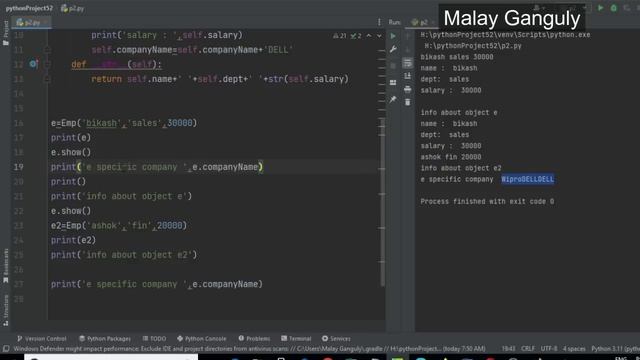Click the fold end marker at line 13
Image resolution: width=640 pixels, height=360 pixels.
47,79
